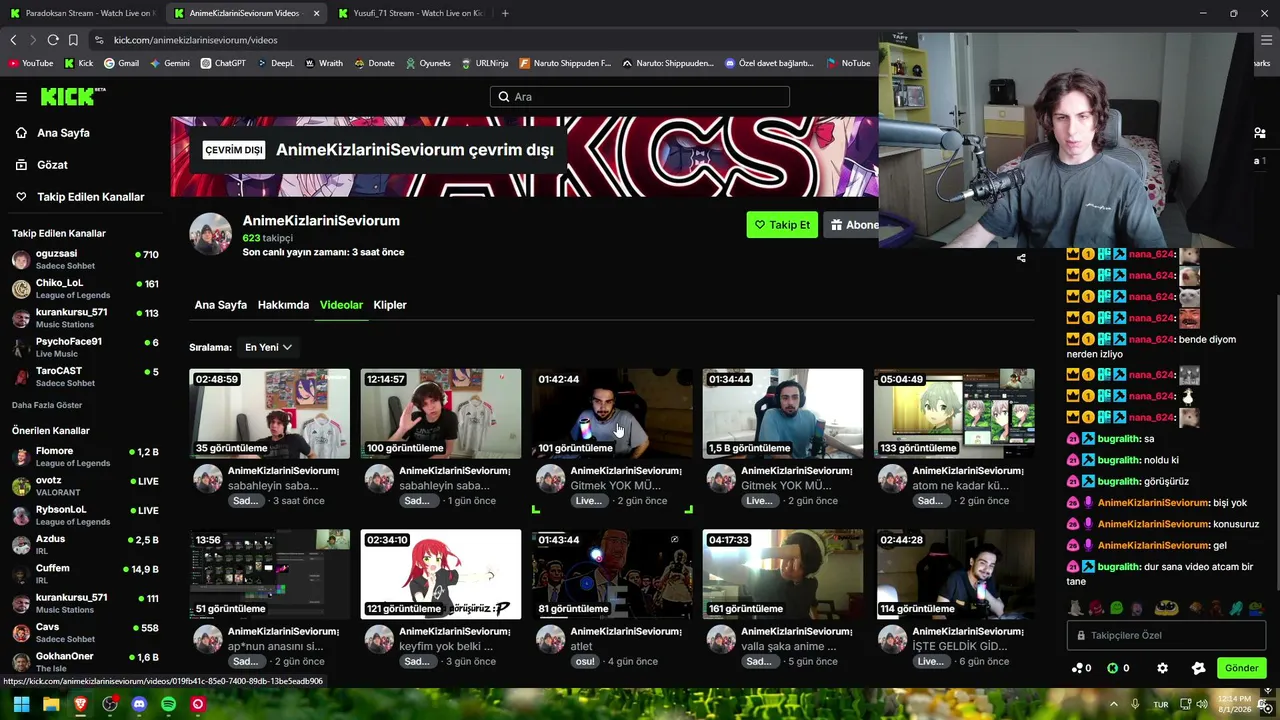1280x720 pixels.
Task: Open recommended channel ovotz
Action: click(85, 486)
